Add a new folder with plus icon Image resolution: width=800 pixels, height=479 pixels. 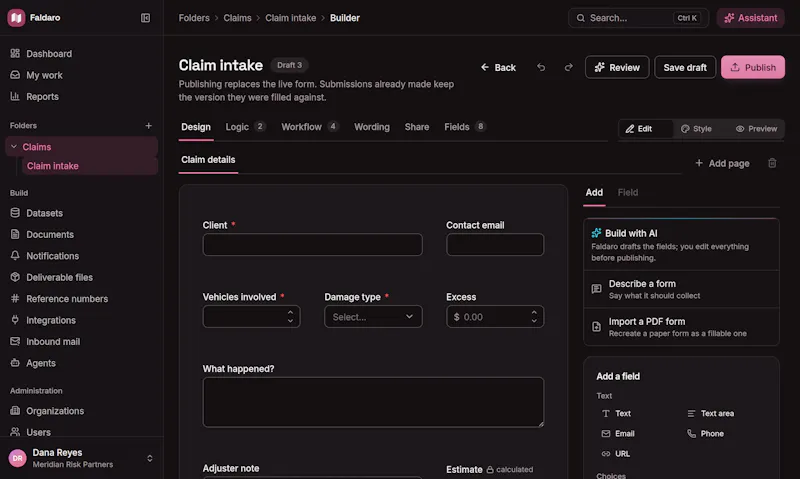pyautogui.click(x=148, y=125)
